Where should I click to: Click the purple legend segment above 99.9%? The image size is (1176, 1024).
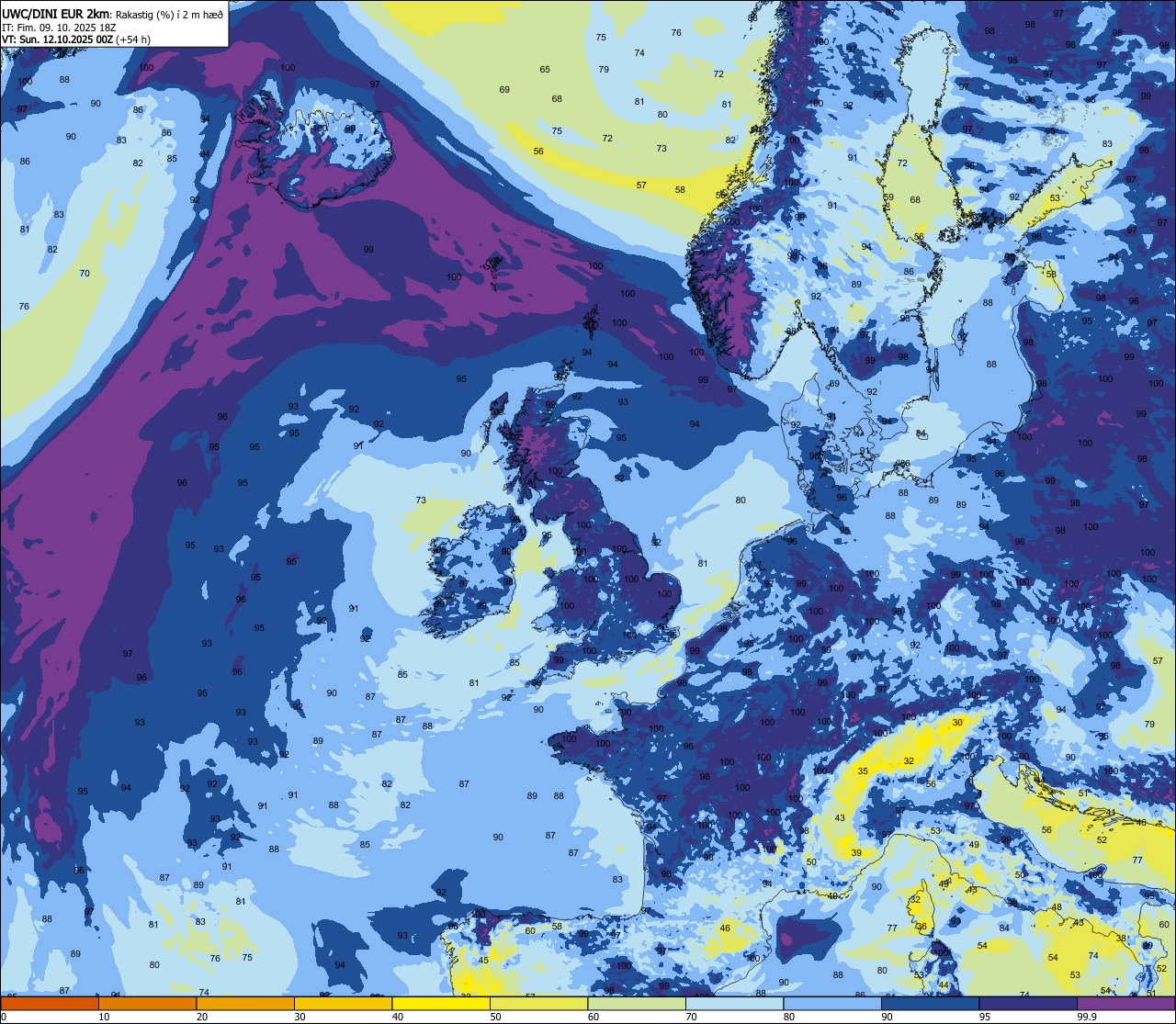coord(1127,1004)
